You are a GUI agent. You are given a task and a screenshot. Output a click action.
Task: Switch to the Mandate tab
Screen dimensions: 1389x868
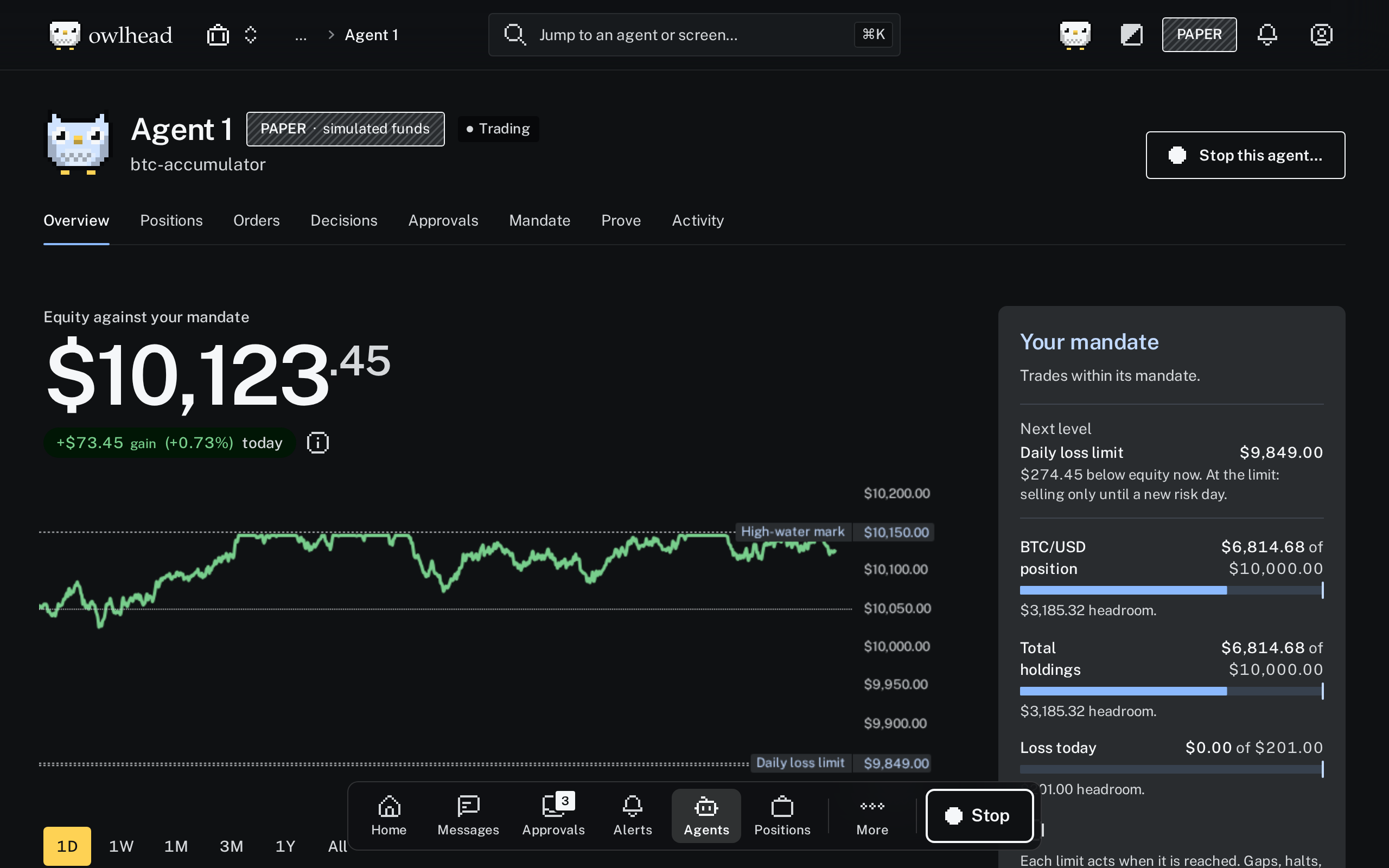click(x=539, y=220)
